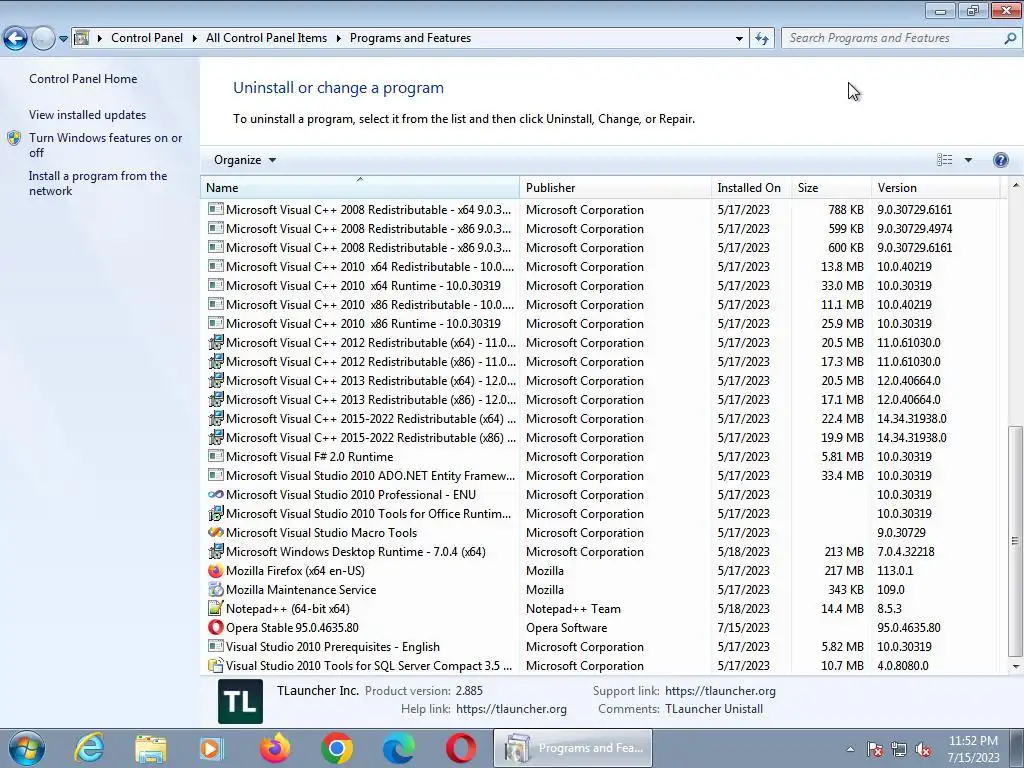Open the Windows Start button
1024x768 pixels.
click(x=27, y=748)
